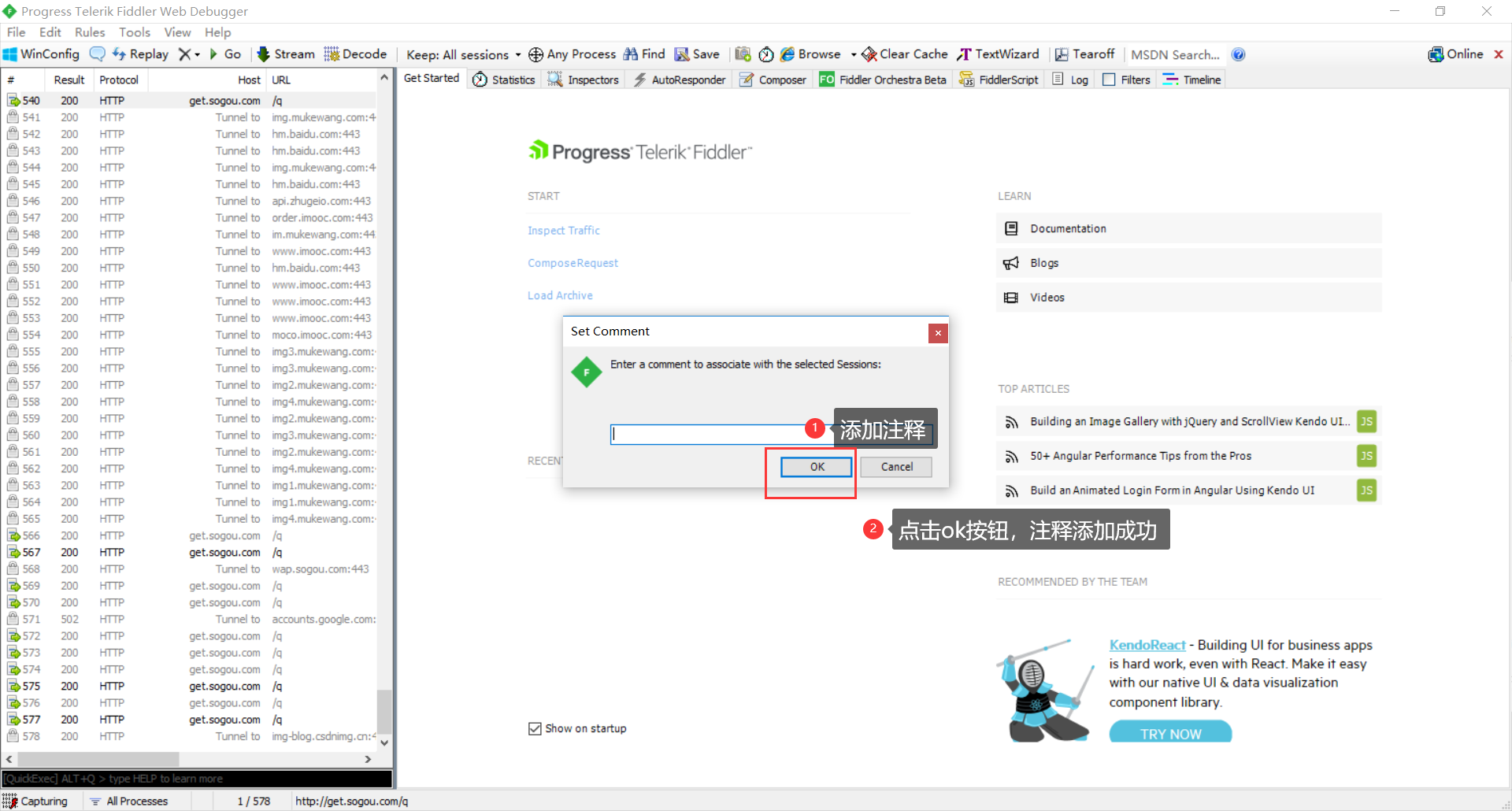Screen dimensions: 1512x811
Task: Select session 567 in the list
Action: point(191,553)
